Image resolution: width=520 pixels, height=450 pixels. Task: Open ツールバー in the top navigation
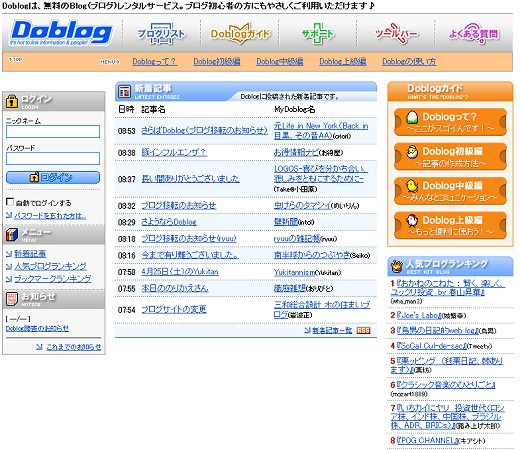396,34
